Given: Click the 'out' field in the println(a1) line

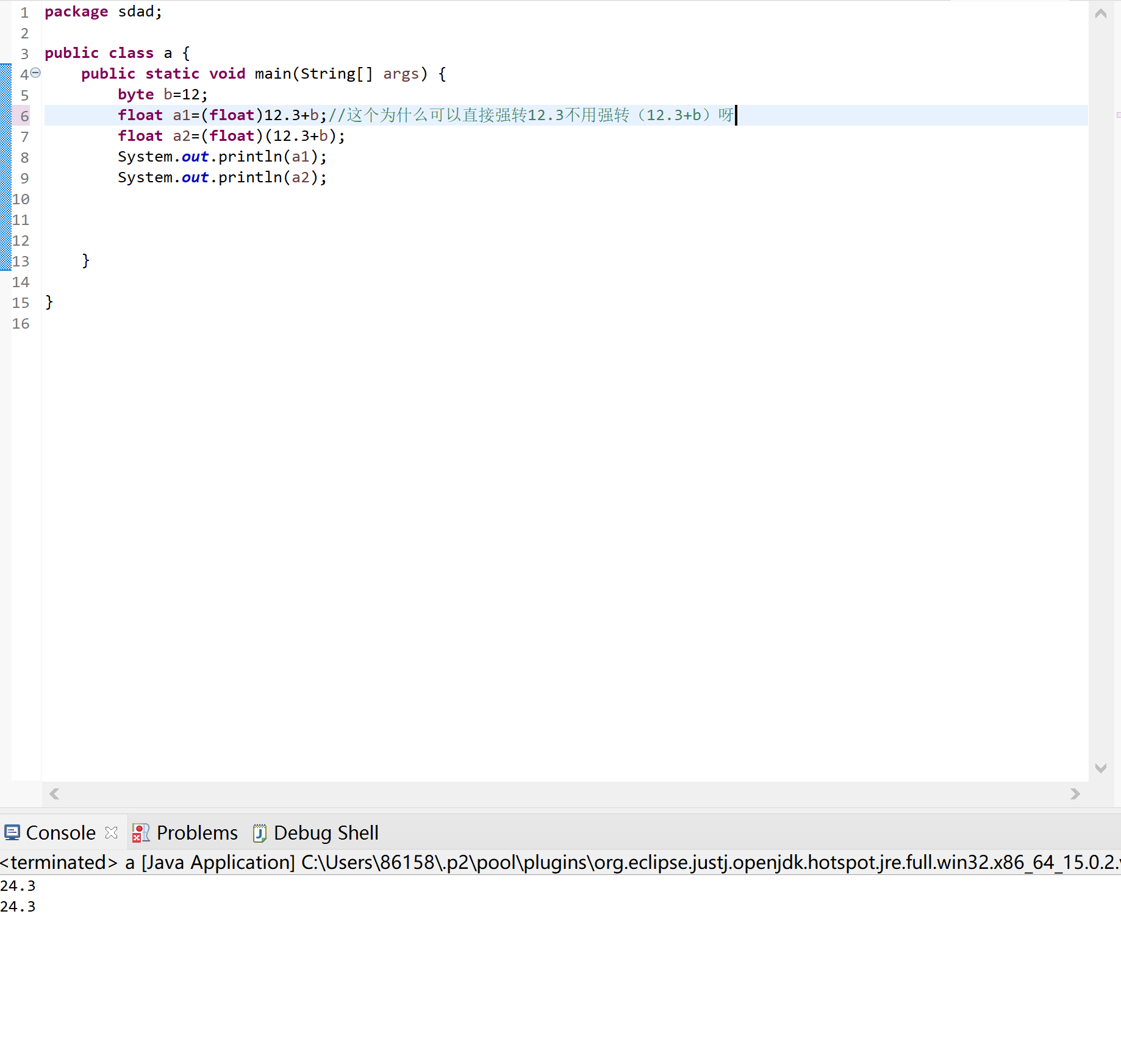Looking at the screenshot, I should (x=195, y=157).
